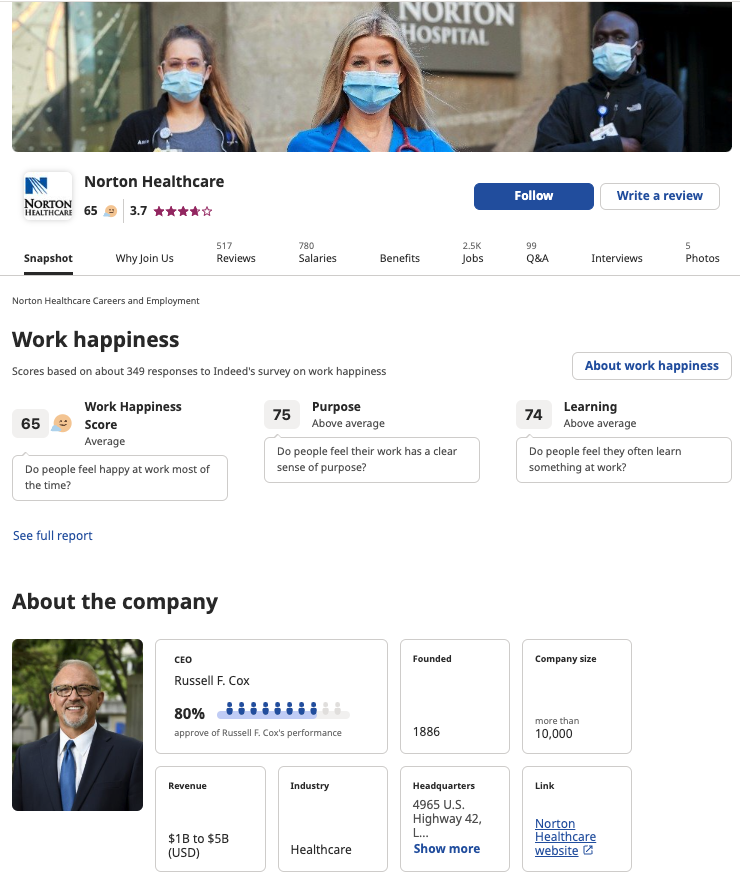Switch to Why Join Us tab
Image resolution: width=740 pixels, height=886 pixels.
pos(144,258)
